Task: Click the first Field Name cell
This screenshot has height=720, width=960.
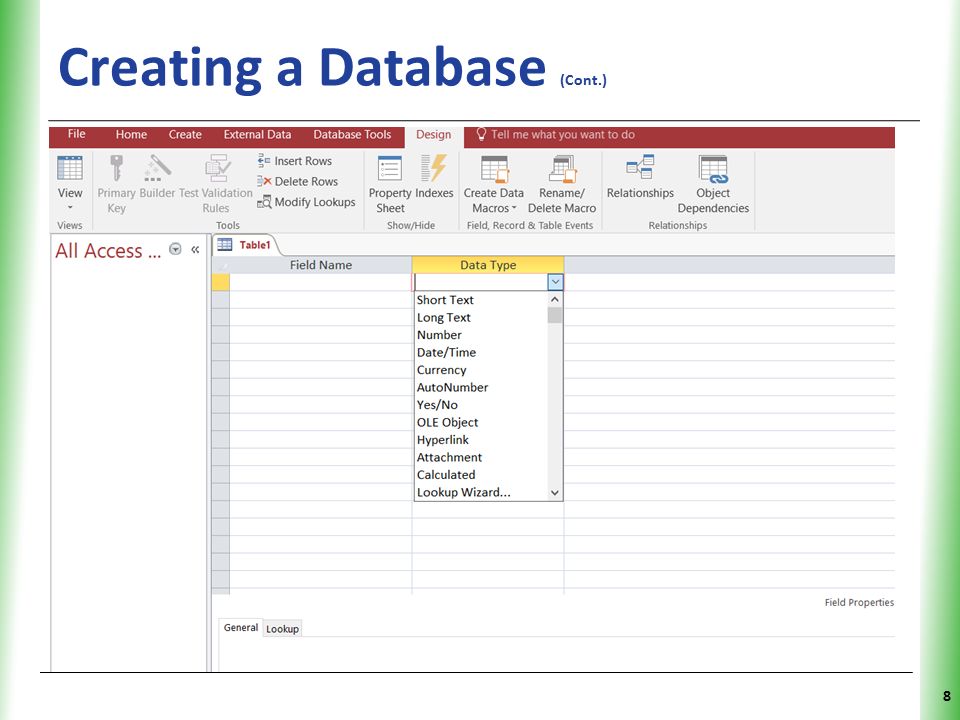Action: (321, 282)
